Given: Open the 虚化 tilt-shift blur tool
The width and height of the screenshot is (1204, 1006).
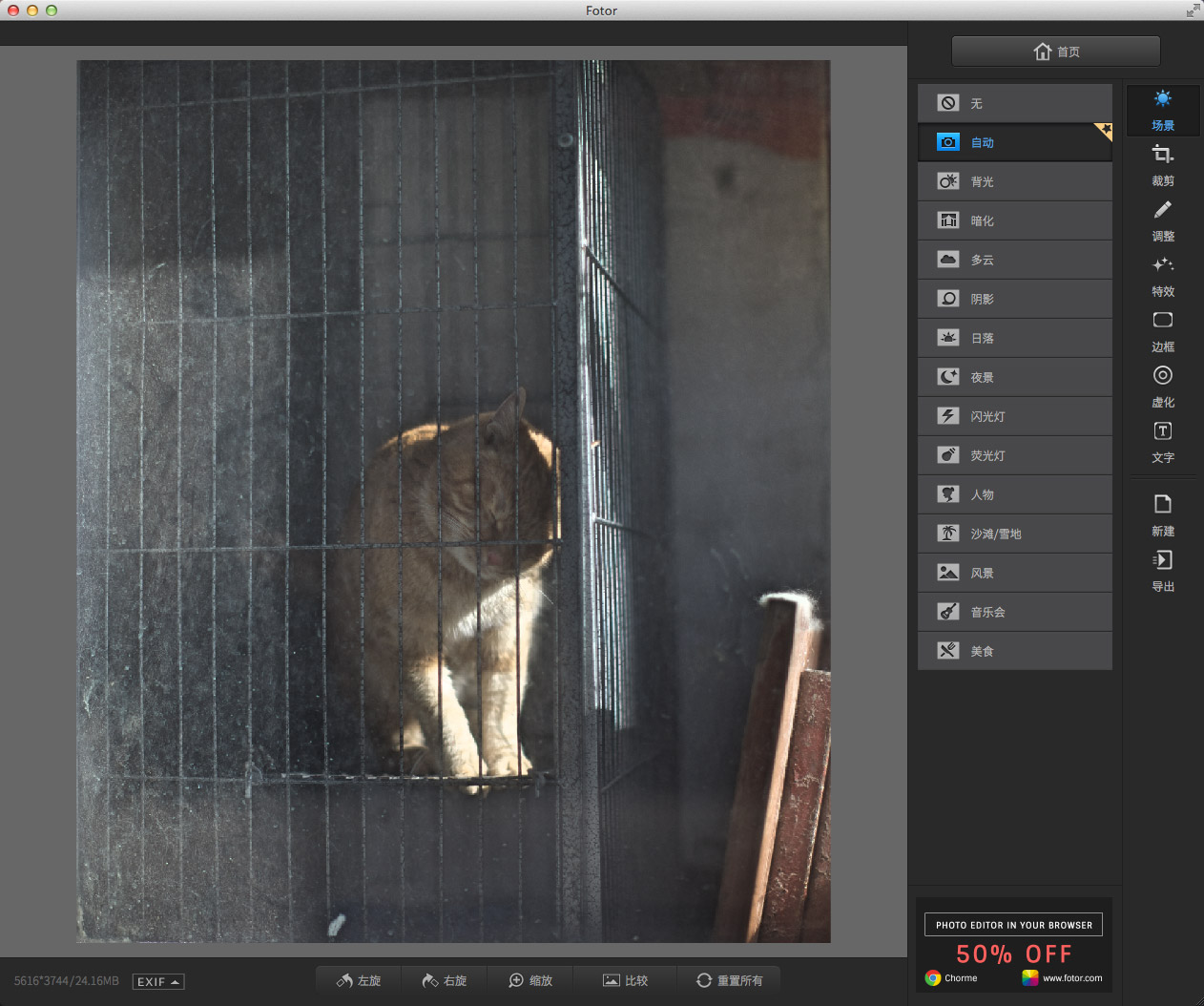Looking at the screenshot, I should [1162, 387].
